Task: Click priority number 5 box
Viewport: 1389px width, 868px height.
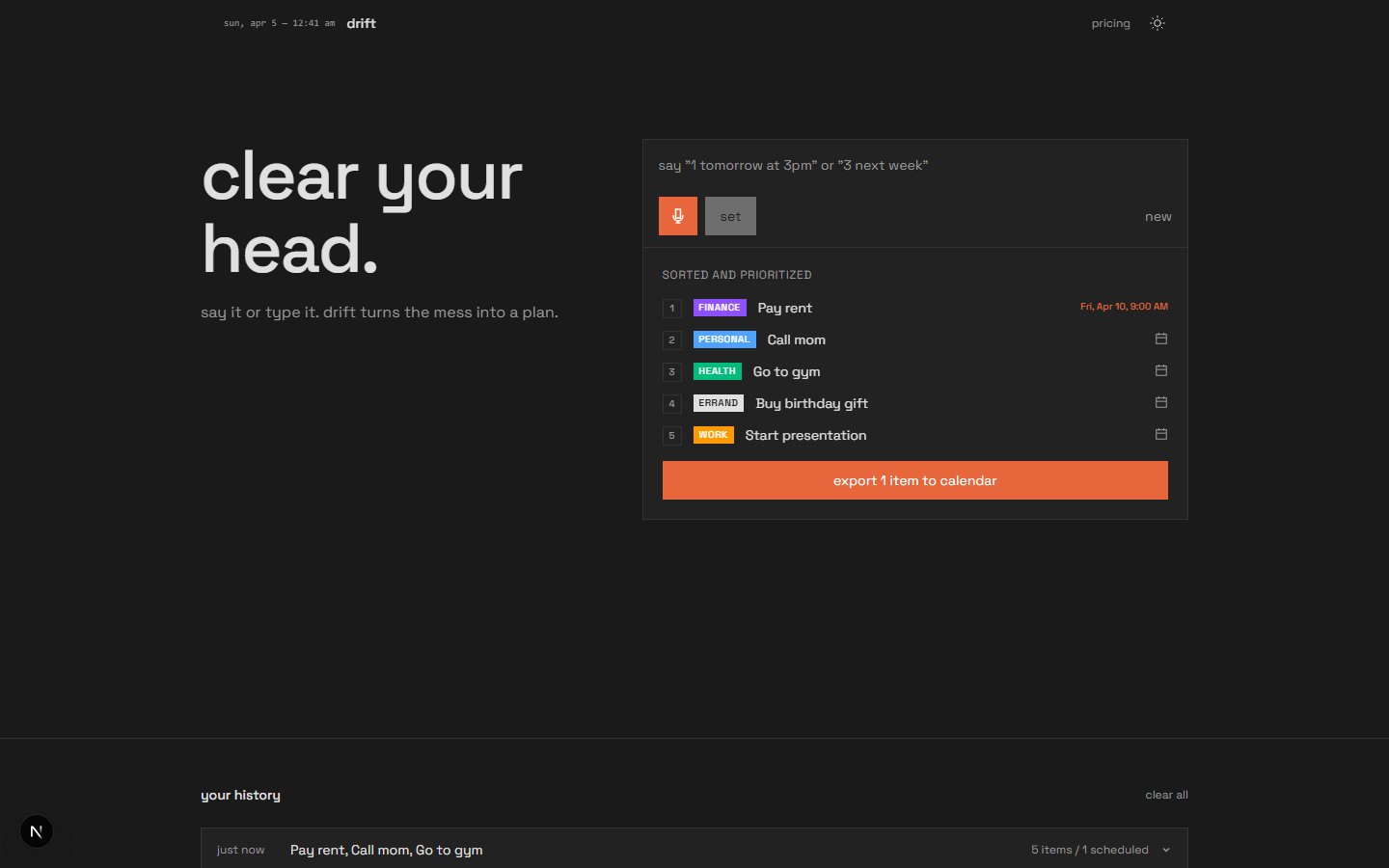Action: point(672,435)
